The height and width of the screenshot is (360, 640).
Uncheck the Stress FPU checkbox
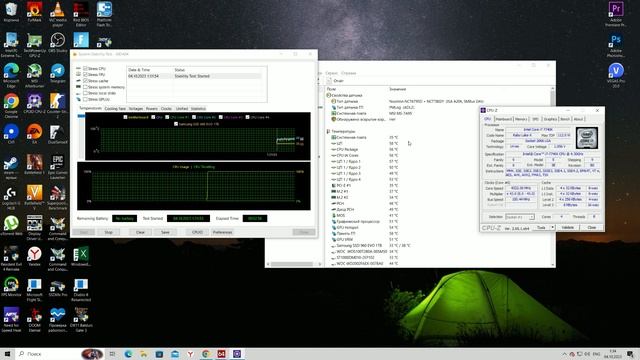(85, 75)
